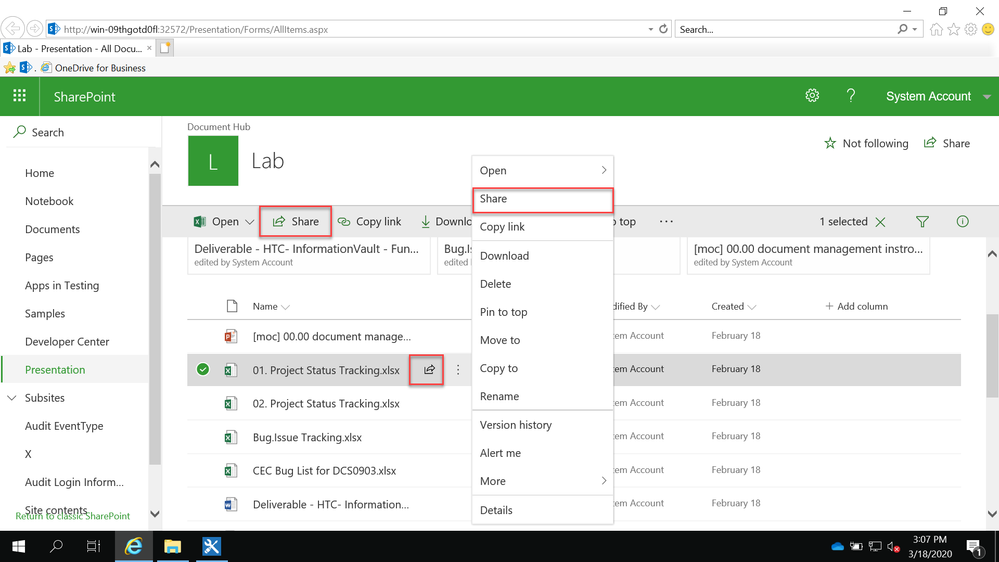Screen dimensions: 999x562
Task: Go to Home in the left navigation
Action: [x=40, y=173]
